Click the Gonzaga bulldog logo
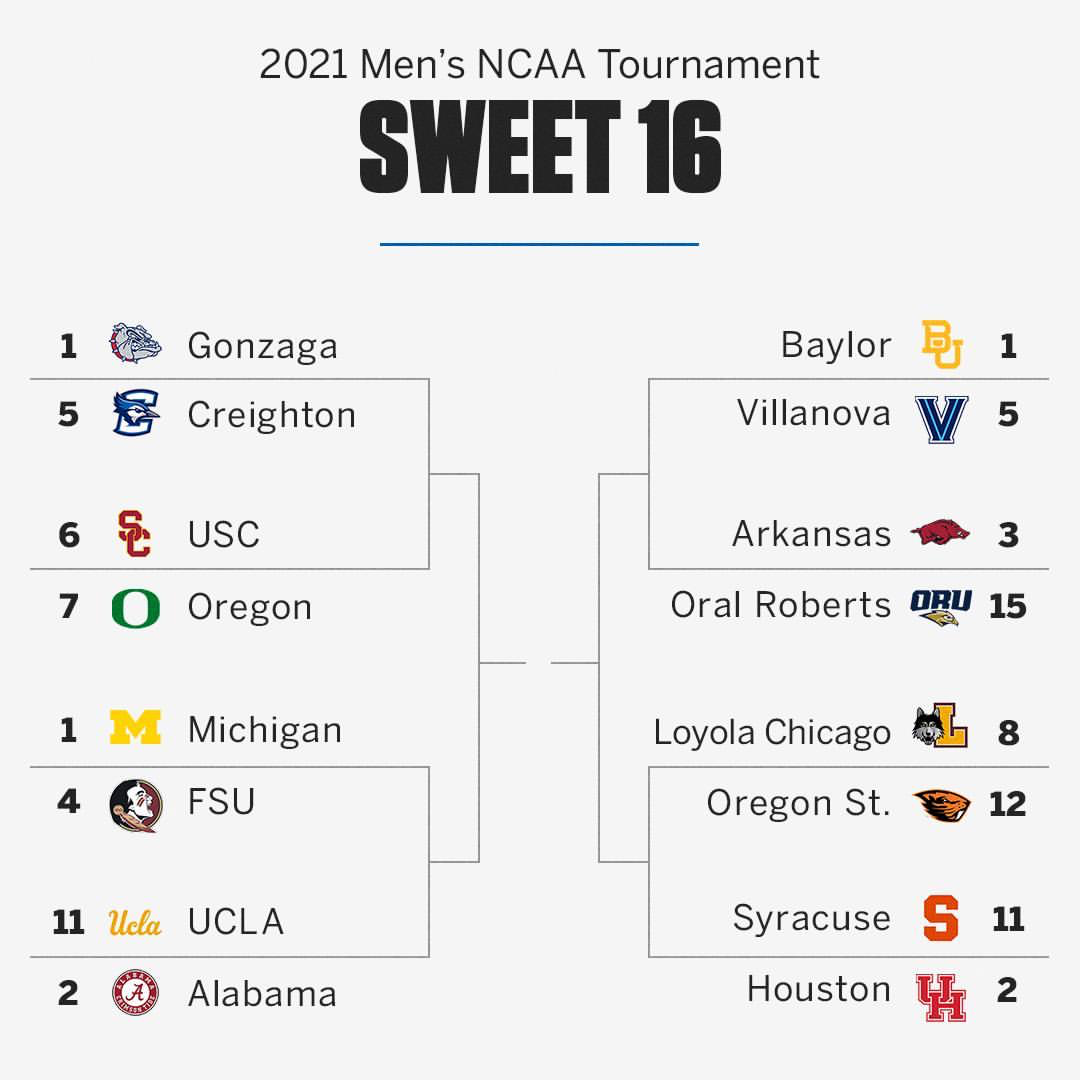Viewport: 1080px width, 1080px height. (135, 345)
